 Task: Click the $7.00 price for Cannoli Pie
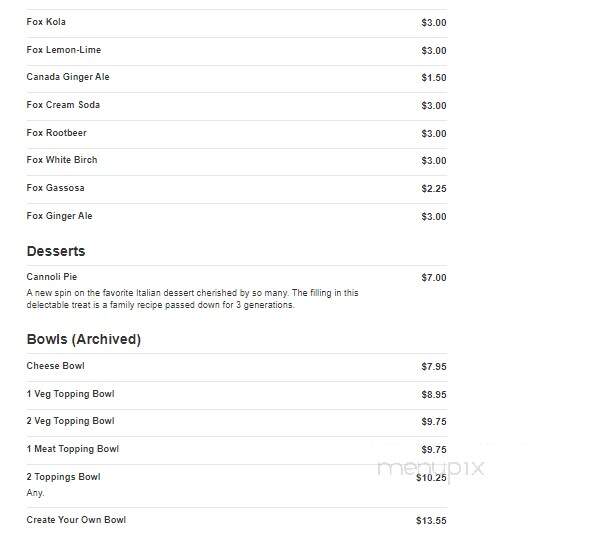[434, 278]
